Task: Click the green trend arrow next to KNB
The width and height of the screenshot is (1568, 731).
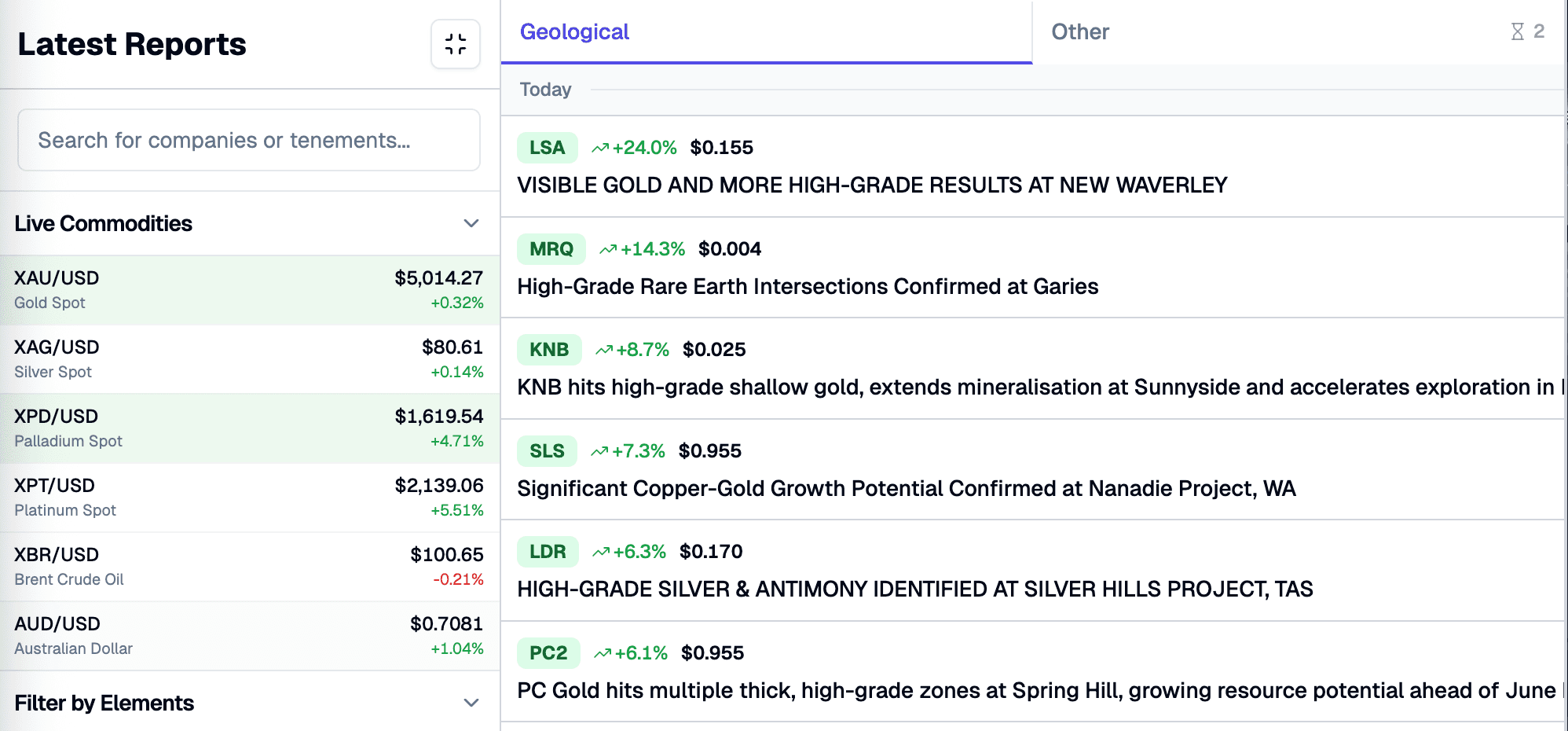Action: (604, 349)
